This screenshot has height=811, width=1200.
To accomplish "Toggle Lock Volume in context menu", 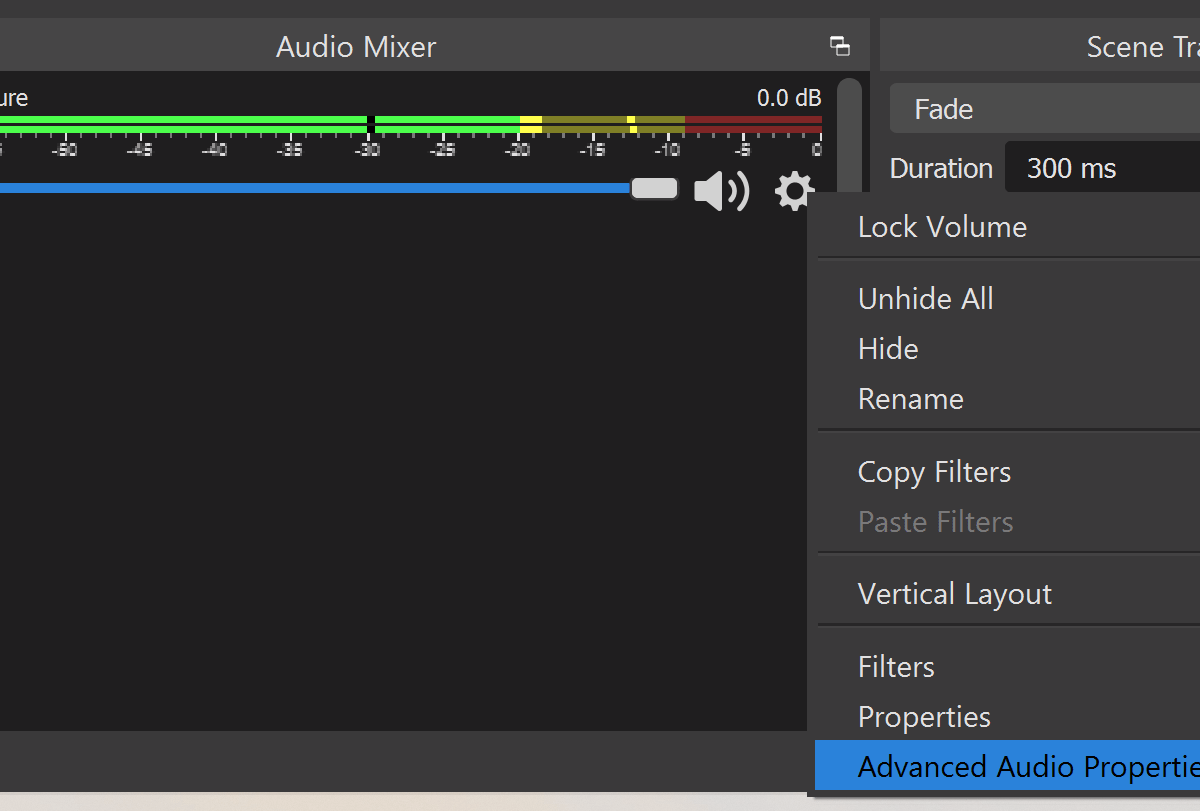I will [x=942, y=227].
